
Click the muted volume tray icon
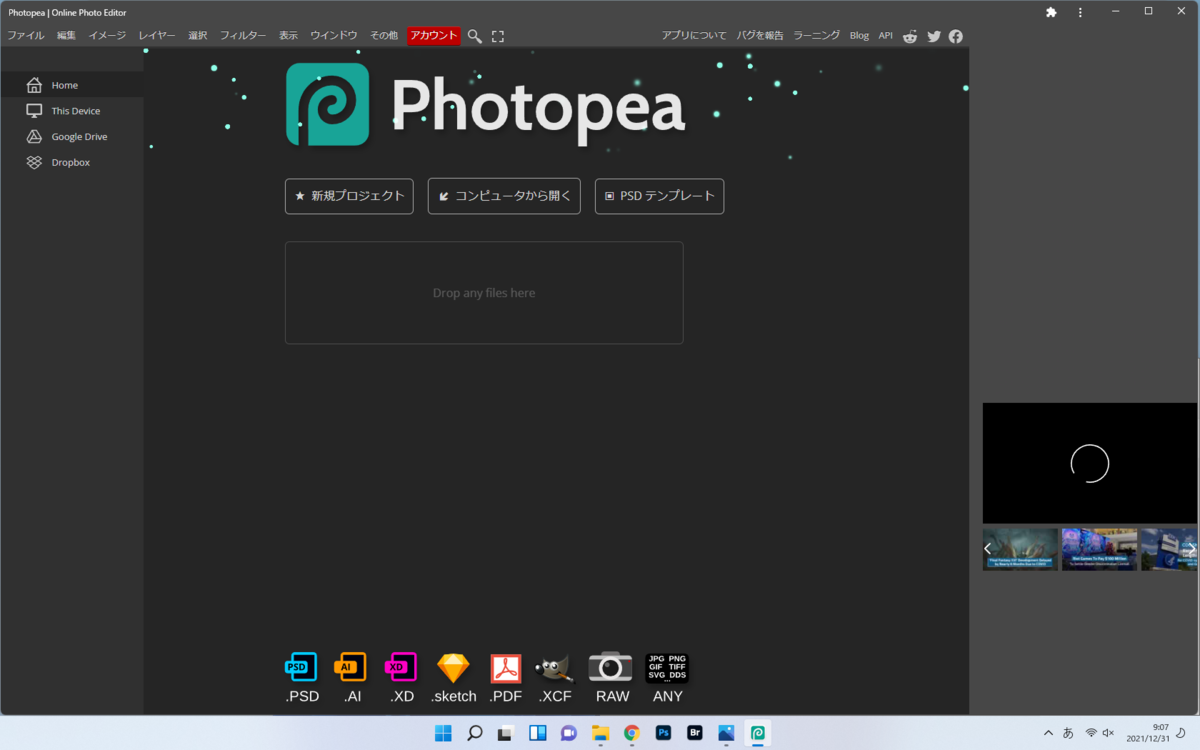pyautogui.click(x=1108, y=733)
